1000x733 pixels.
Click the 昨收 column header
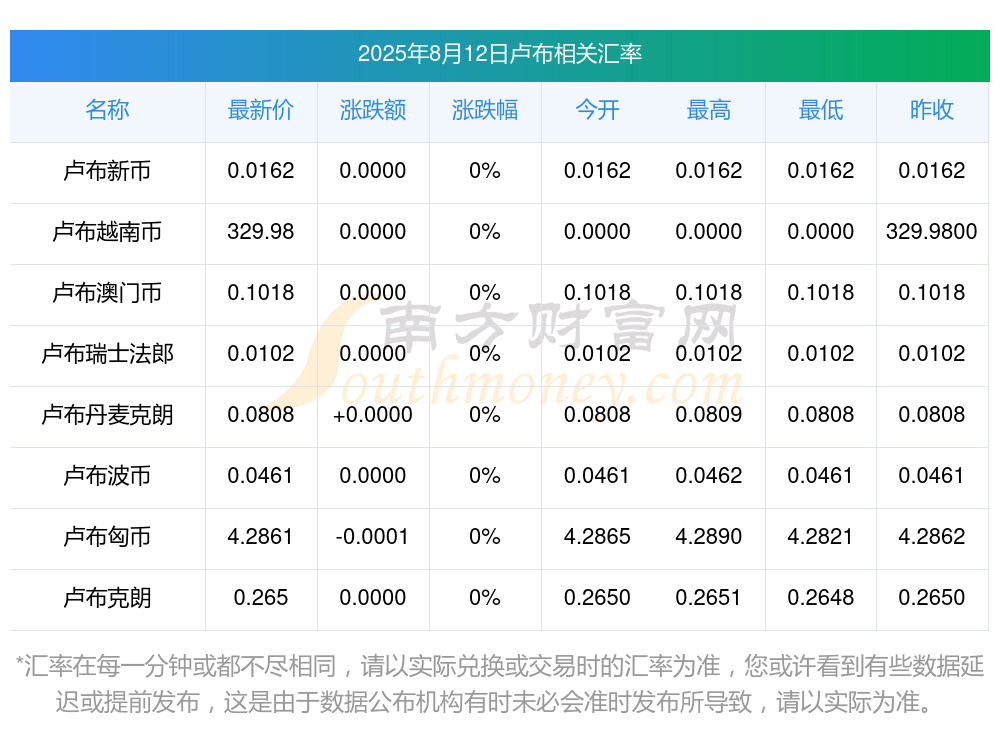(932, 110)
